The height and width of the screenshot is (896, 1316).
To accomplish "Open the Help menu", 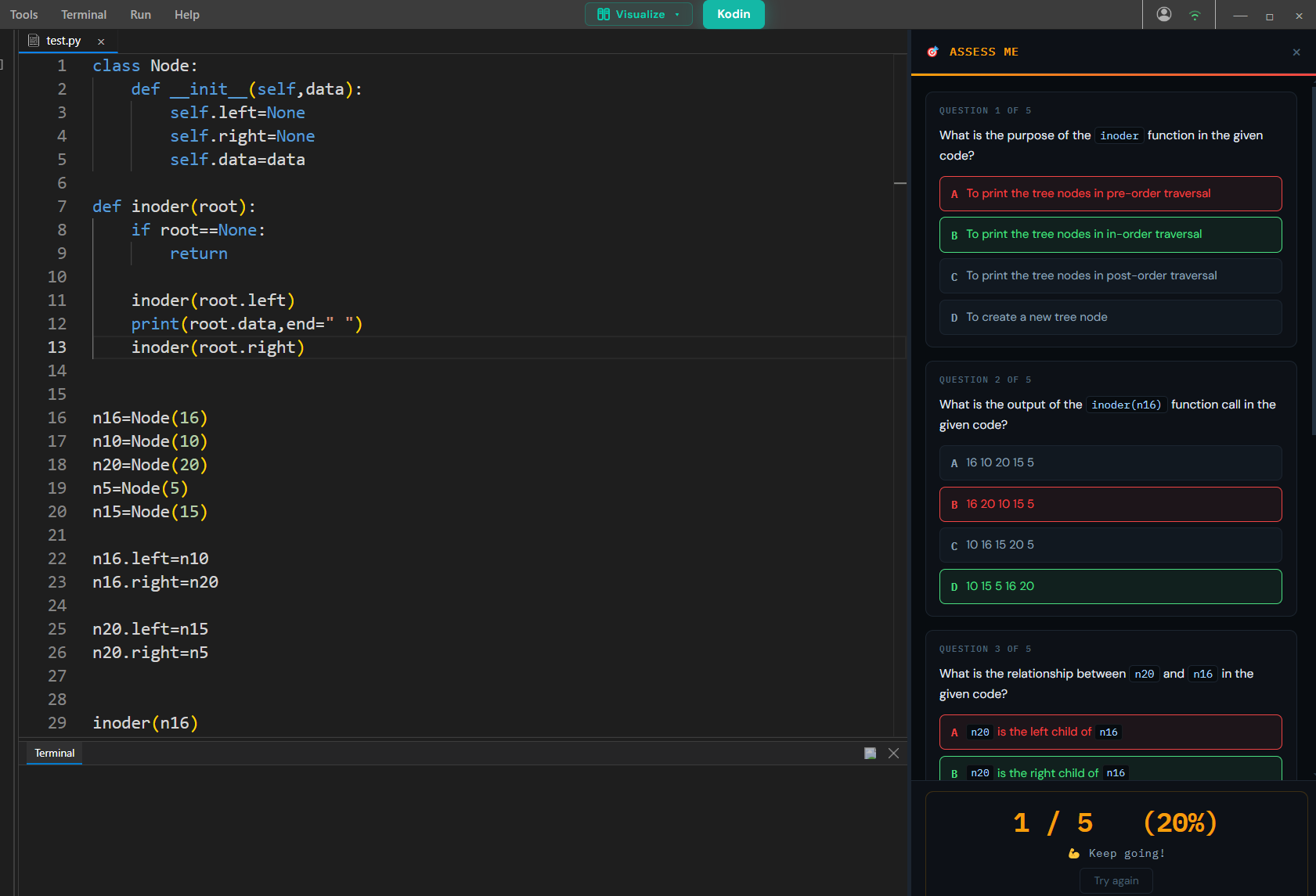I will pyautogui.click(x=186, y=15).
